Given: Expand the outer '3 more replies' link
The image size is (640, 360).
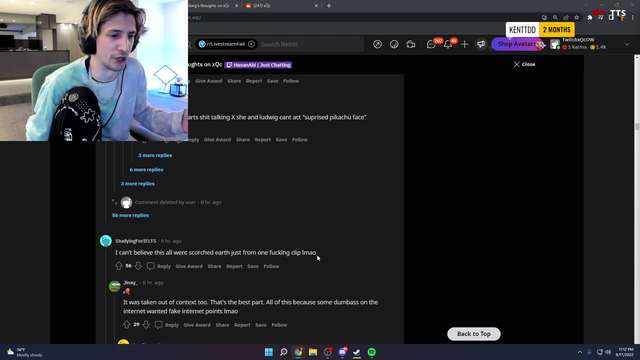Looking at the screenshot, I should pyautogui.click(x=138, y=184).
